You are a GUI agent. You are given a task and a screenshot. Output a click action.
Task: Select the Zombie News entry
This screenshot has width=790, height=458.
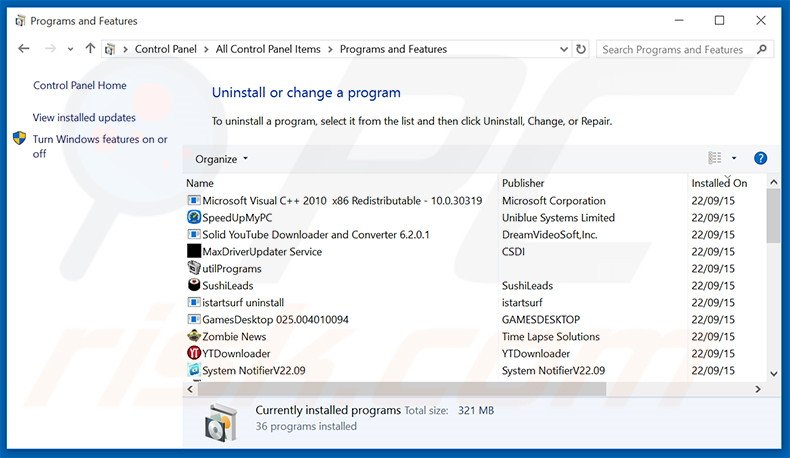point(234,336)
